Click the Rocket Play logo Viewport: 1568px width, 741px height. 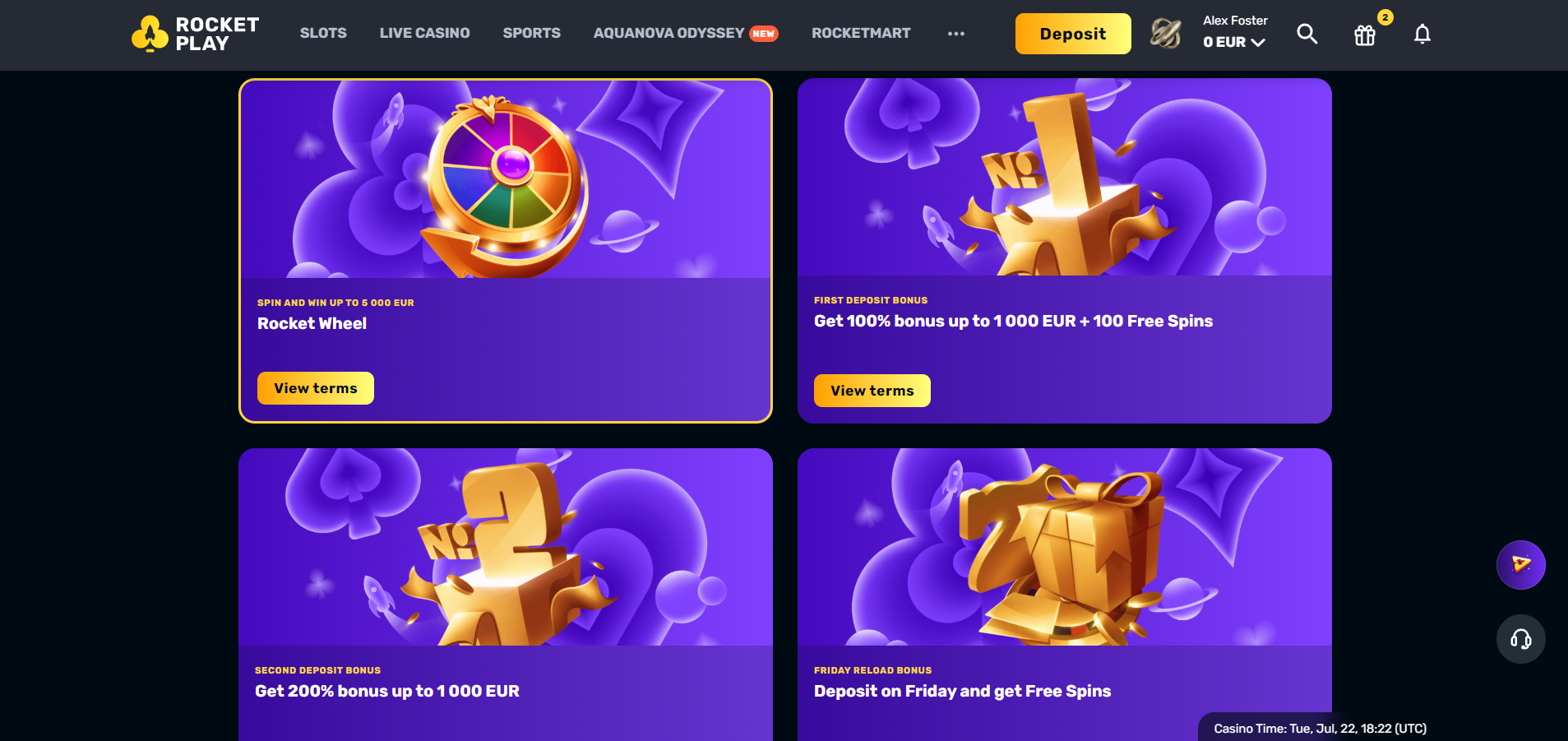click(x=196, y=34)
